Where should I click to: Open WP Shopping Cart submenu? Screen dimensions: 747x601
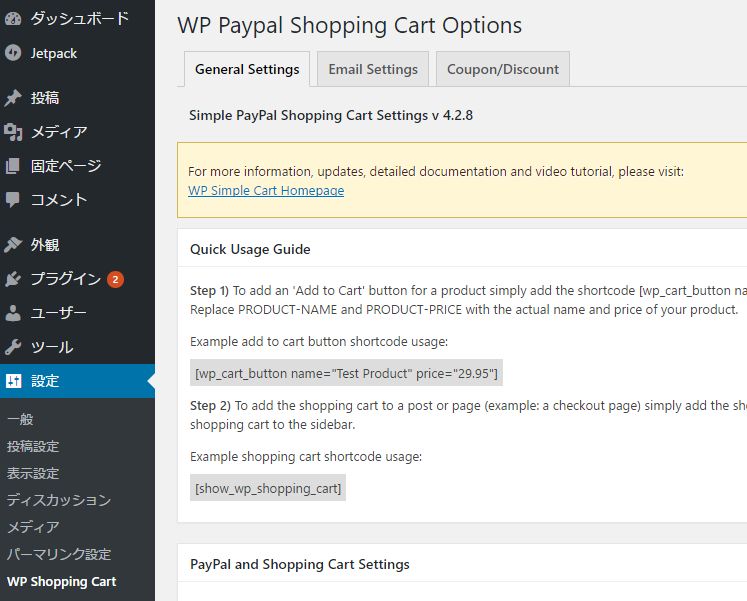point(61,581)
